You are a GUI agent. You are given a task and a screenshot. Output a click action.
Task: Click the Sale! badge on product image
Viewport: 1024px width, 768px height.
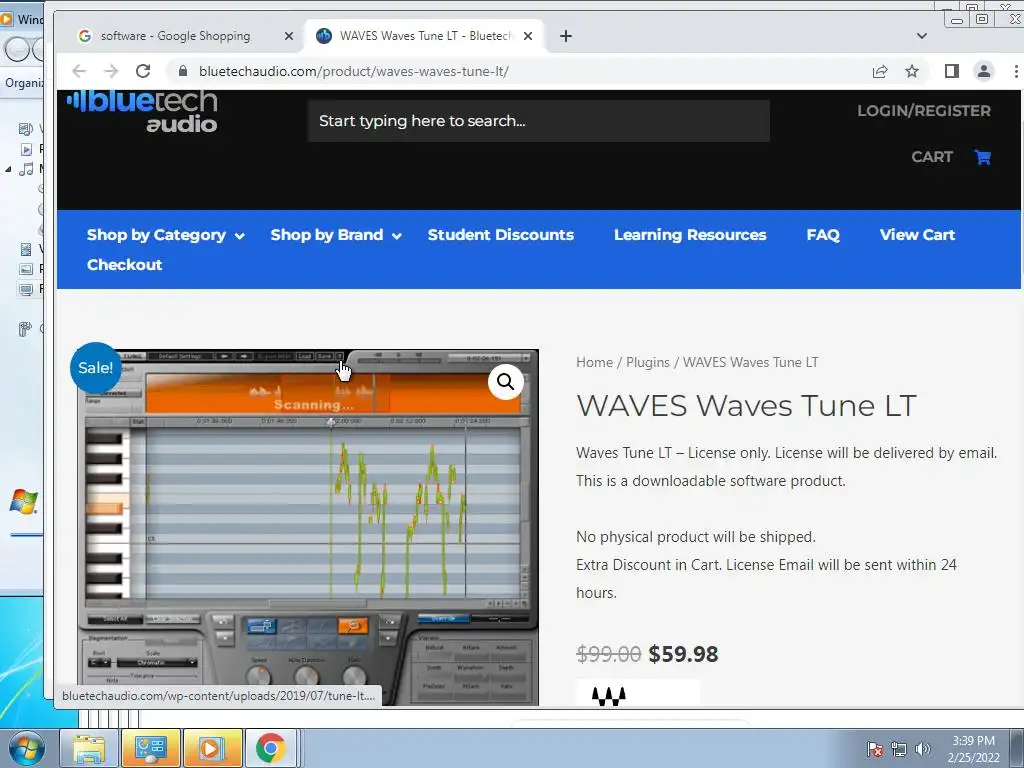pos(95,368)
